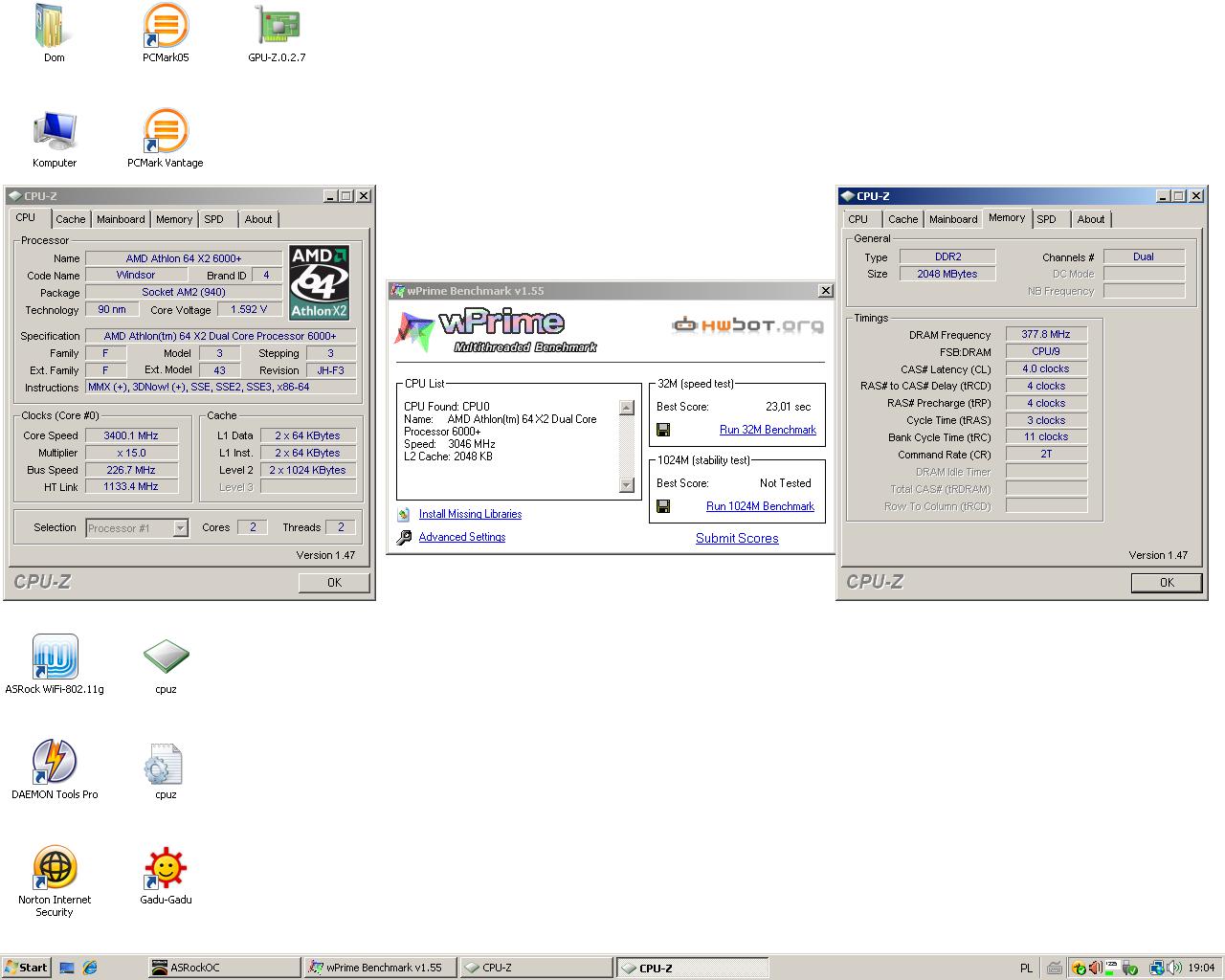Click the Core Speed 3400.1 MHz value
Image resolution: width=1225 pixels, height=980 pixels.
pyautogui.click(x=131, y=435)
